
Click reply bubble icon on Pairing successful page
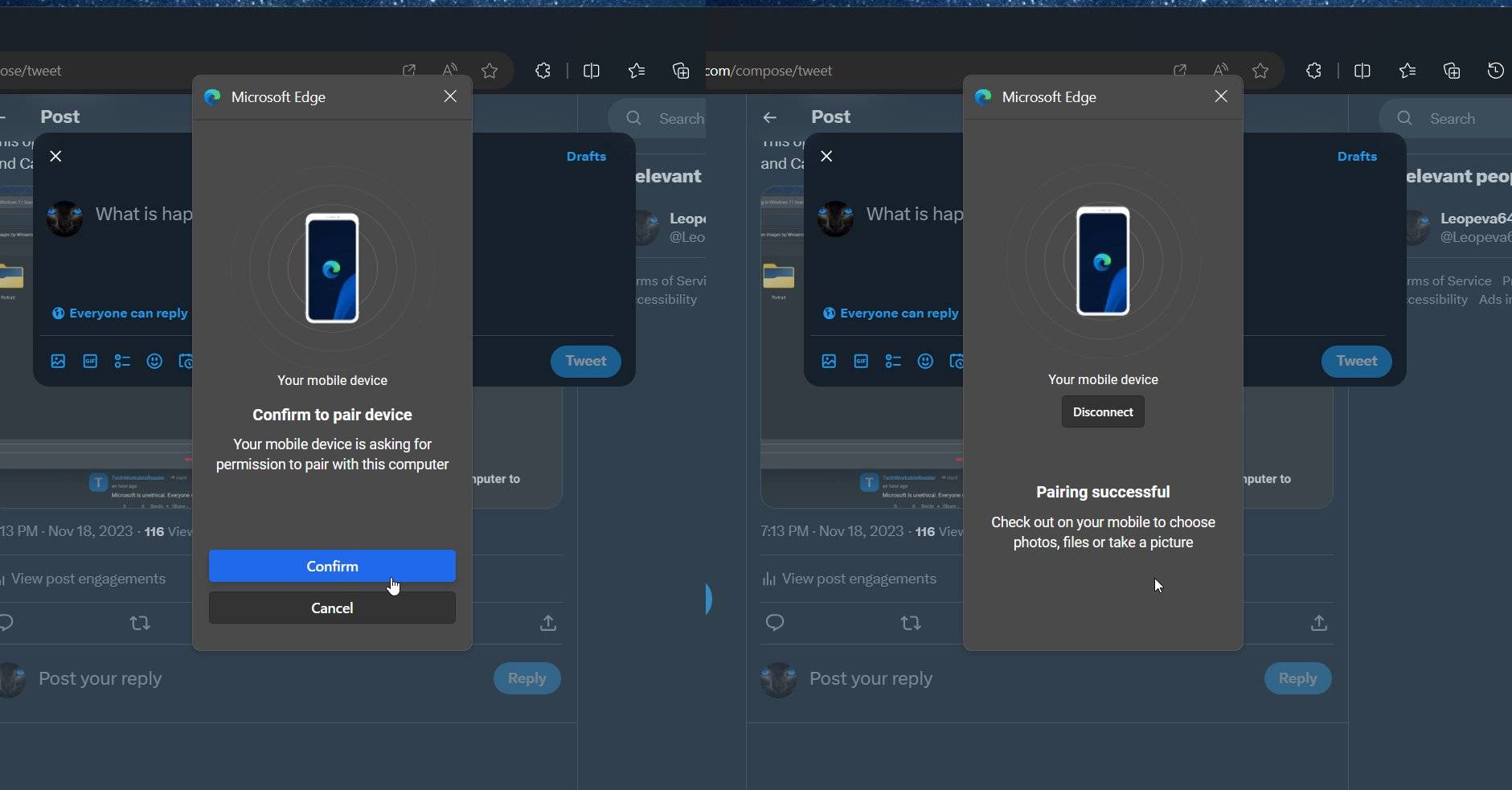point(775,623)
